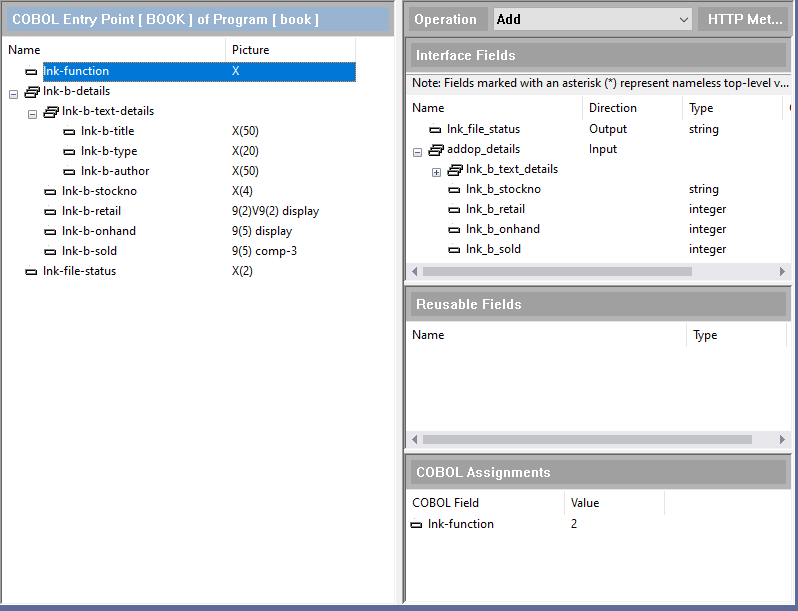Click right scroll arrow in Reusable Fields

[782, 440]
